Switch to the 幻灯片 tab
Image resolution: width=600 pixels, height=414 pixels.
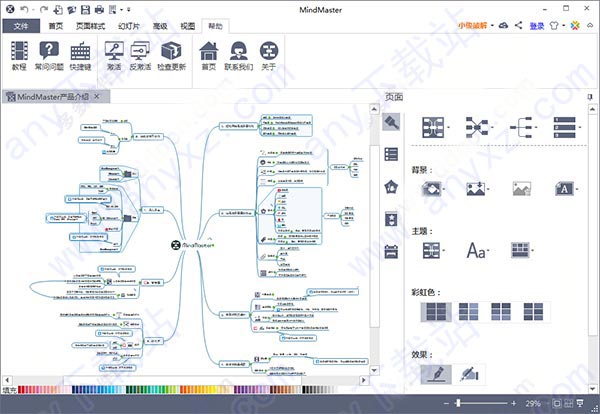[129, 26]
